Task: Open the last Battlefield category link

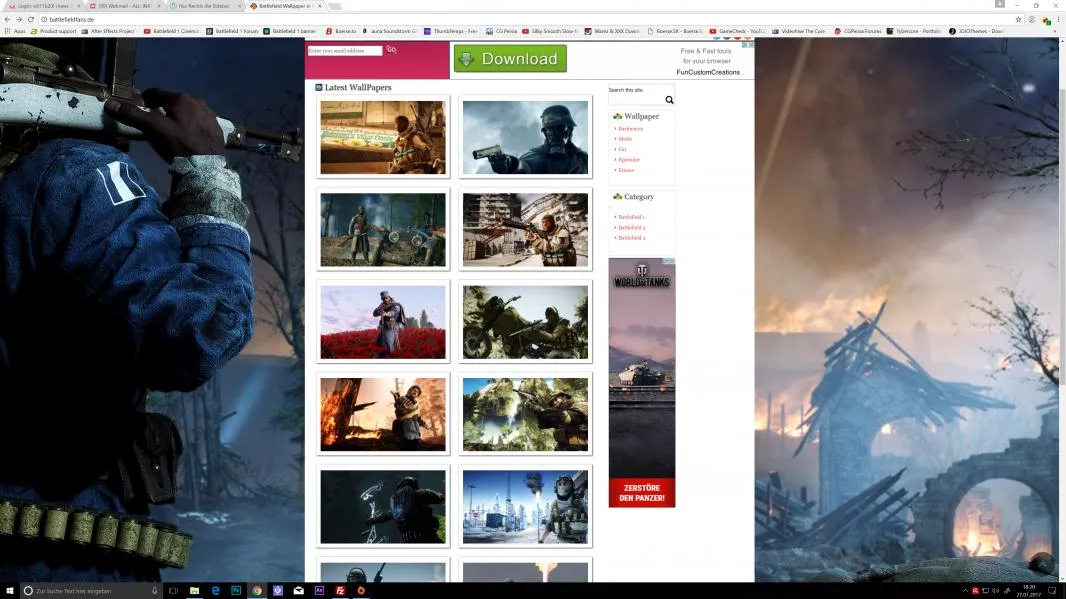Action: (x=632, y=238)
